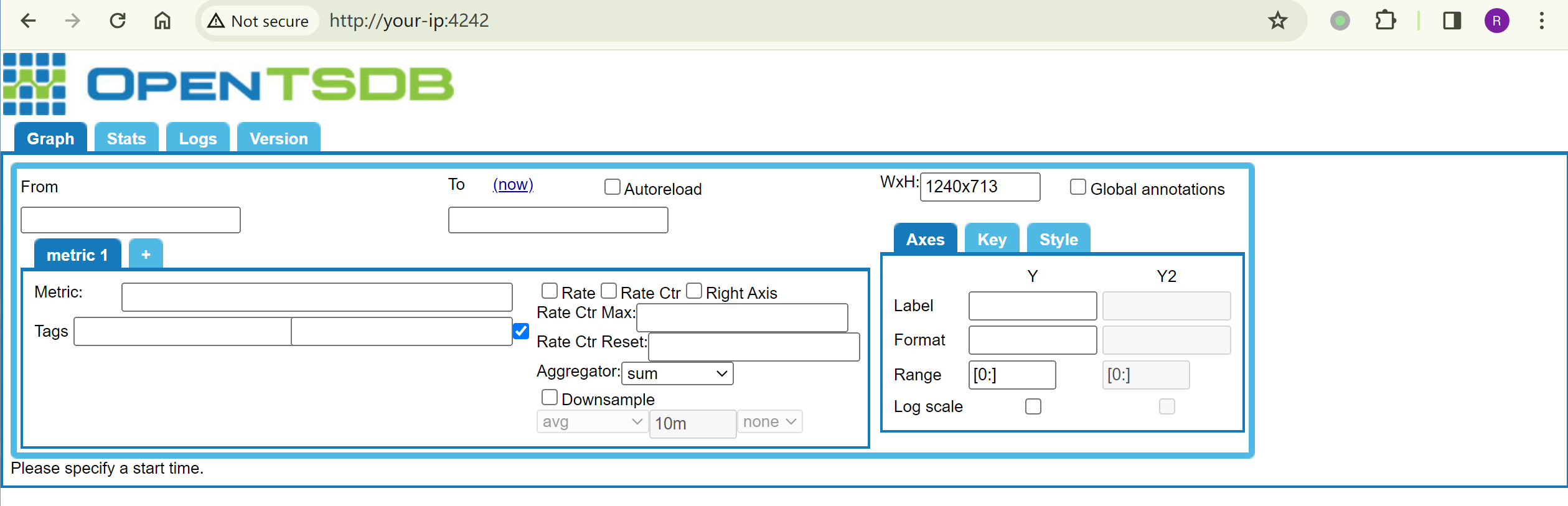
Task: Go to browser home page icon
Action: (x=162, y=21)
